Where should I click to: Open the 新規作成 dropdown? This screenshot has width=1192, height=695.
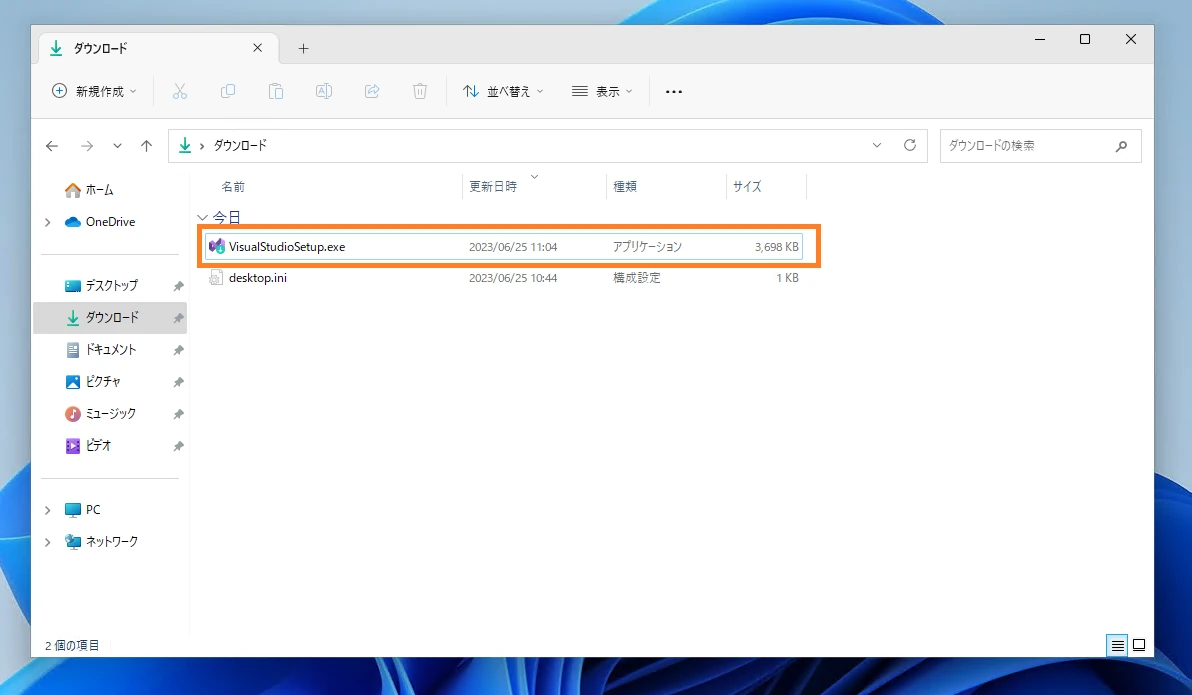click(x=94, y=91)
